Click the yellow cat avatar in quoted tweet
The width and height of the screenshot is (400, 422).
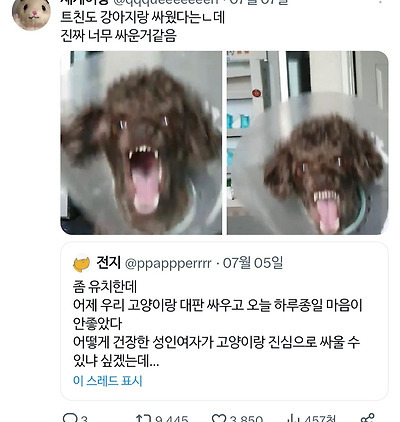pos(82,264)
